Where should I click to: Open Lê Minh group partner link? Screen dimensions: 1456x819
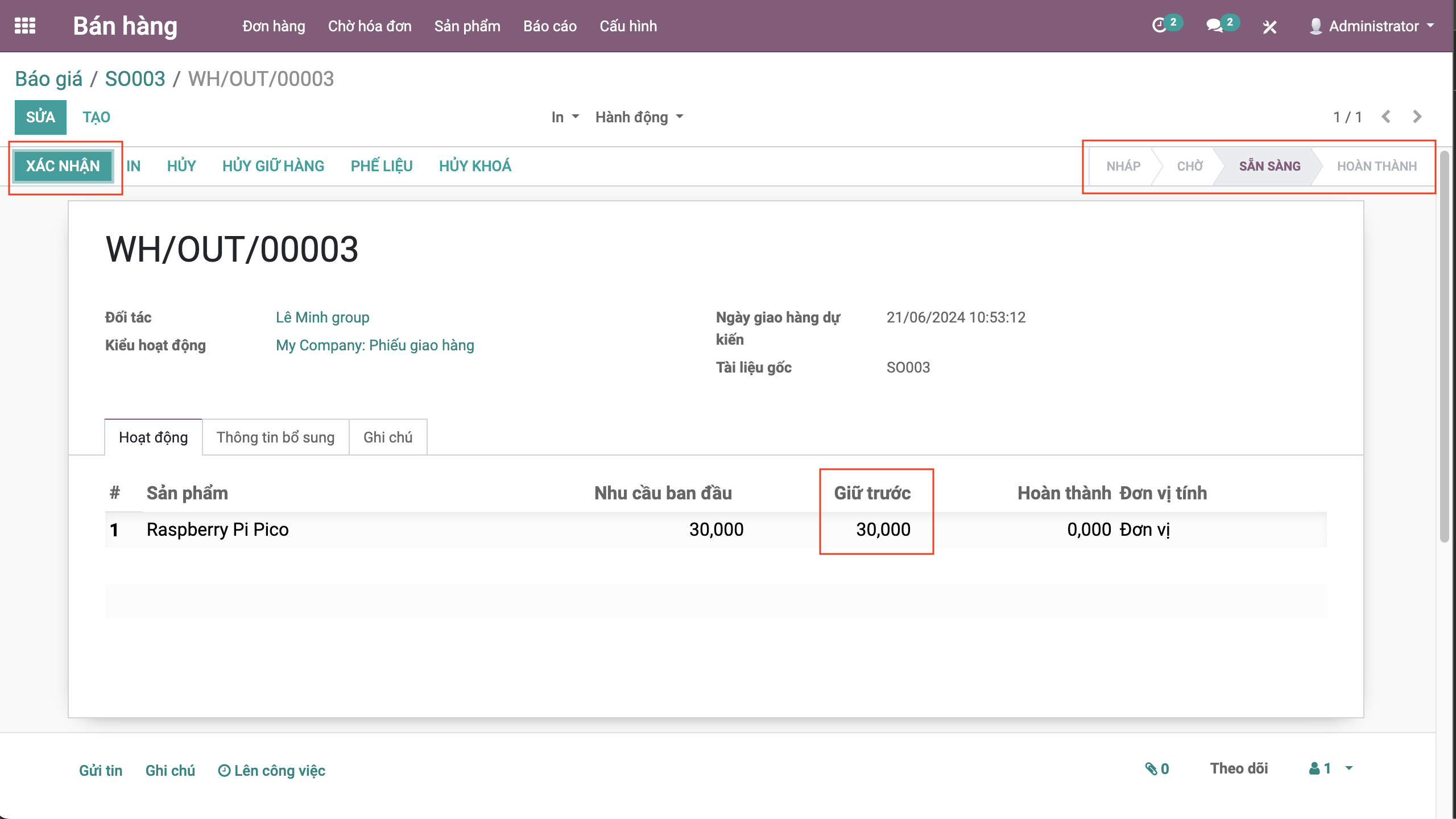click(322, 317)
